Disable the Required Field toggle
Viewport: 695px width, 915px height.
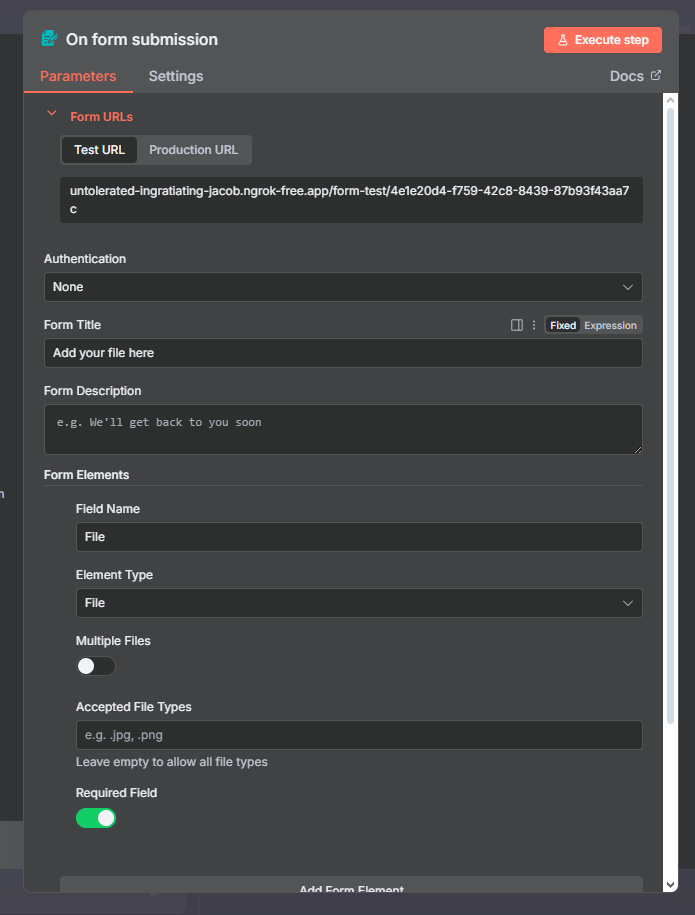pyautogui.click(x=96, y=818)
